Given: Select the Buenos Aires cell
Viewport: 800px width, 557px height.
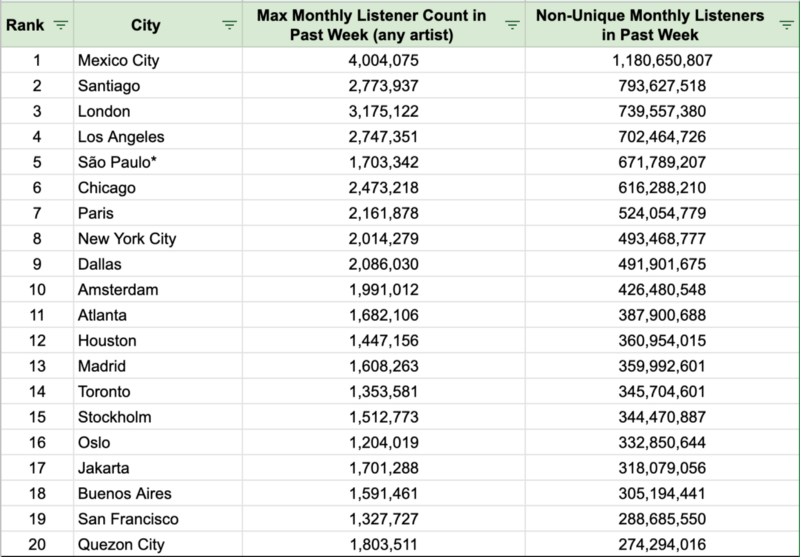Looking at the screenshot, I should click(158, 493).
